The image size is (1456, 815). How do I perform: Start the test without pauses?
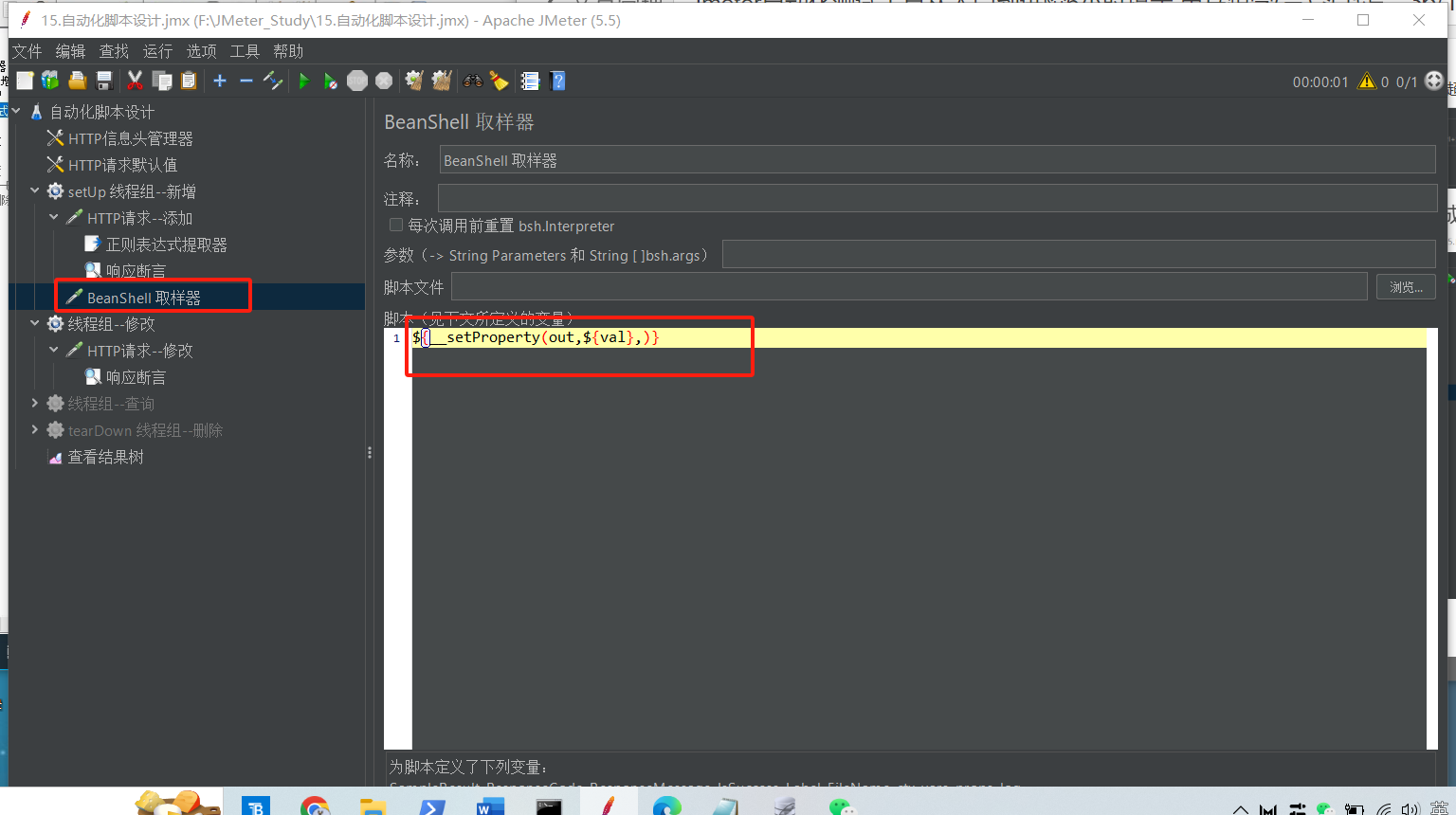(330, 81)
